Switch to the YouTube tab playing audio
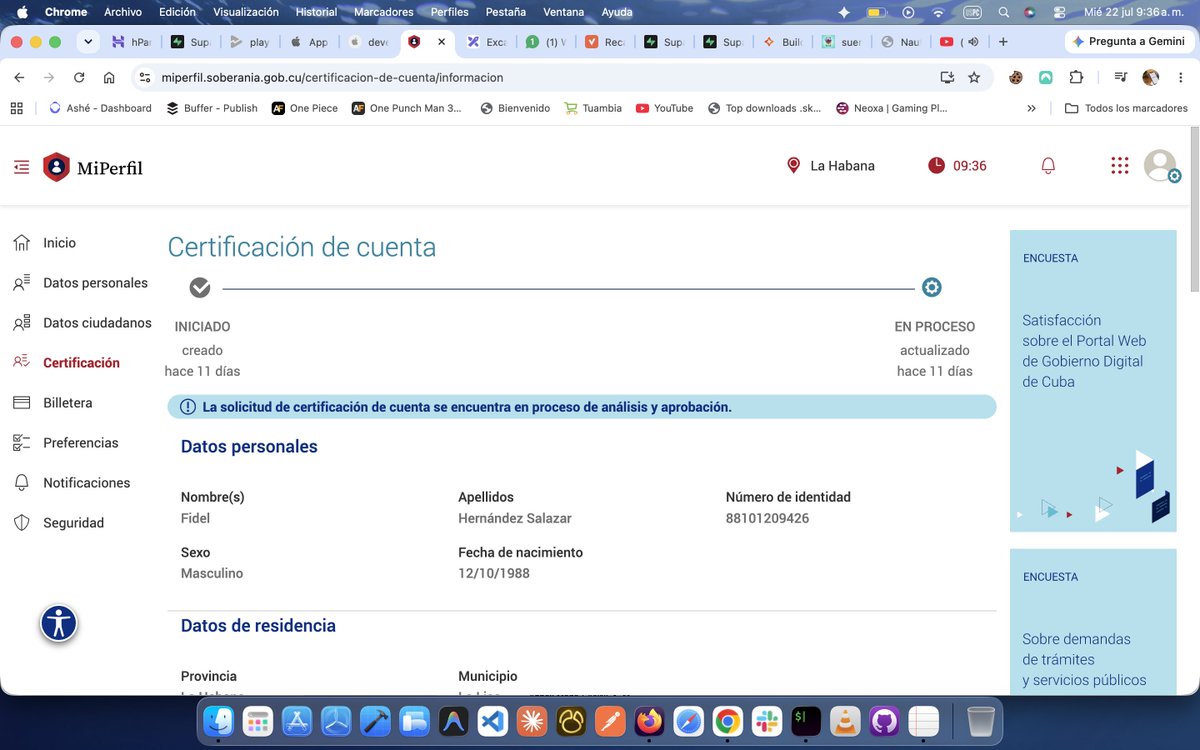This screenshot has width=1200, height=750. (x=958, y=42)
